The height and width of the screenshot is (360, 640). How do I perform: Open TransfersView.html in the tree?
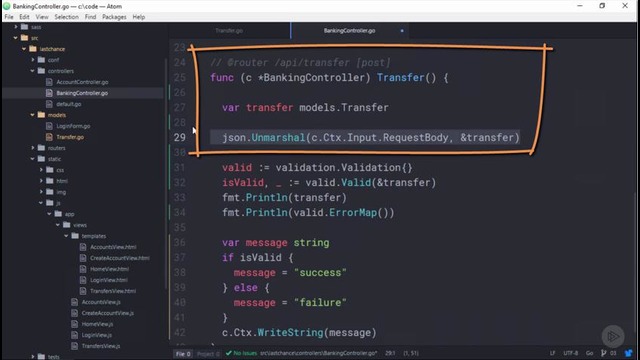tap(113, 291)
